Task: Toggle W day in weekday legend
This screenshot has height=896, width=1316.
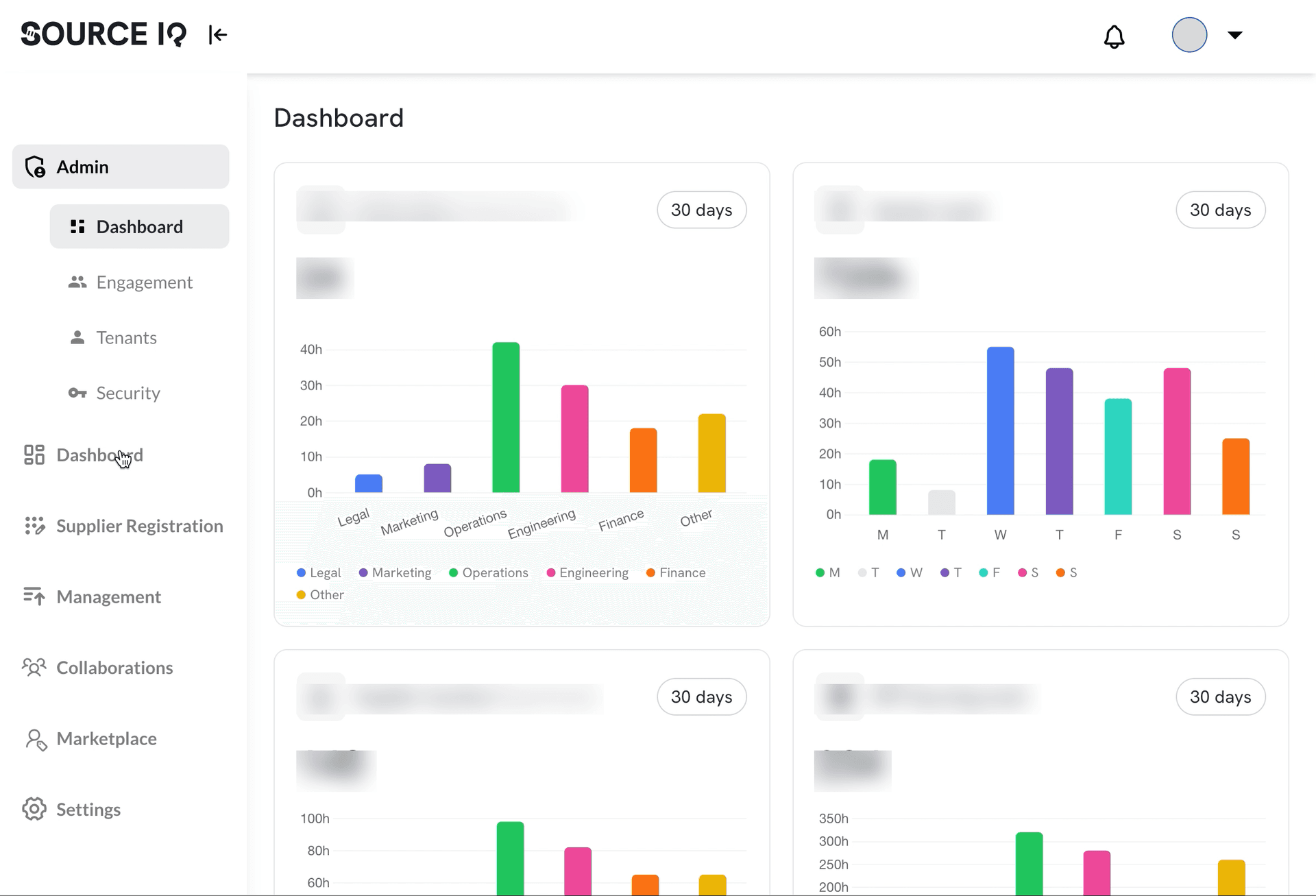Action: pos(910,573)
